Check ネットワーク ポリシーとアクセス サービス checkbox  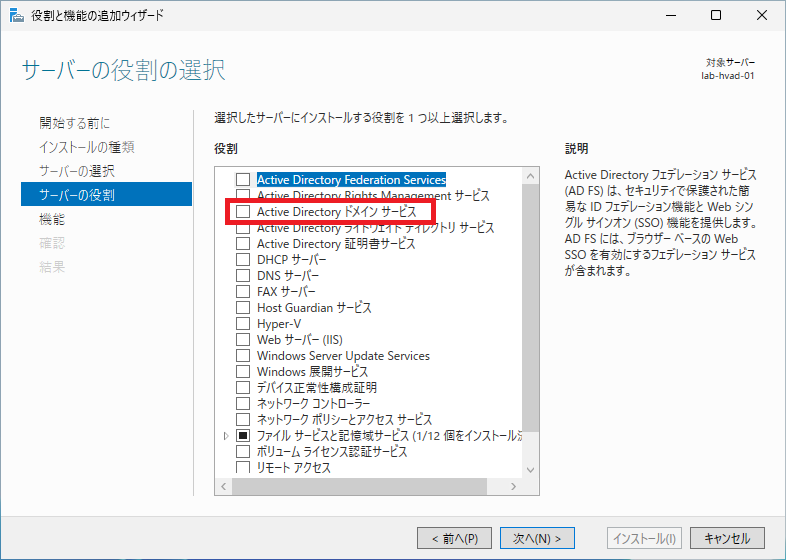point(243,420)
